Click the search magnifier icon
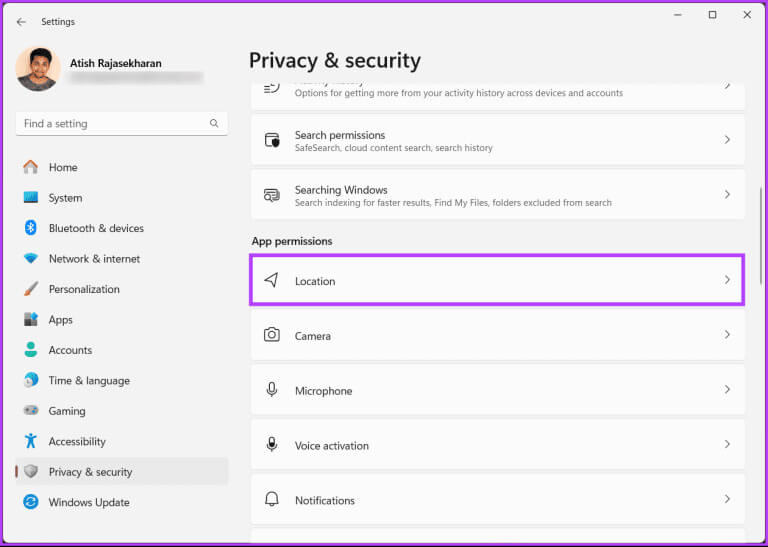768x547 pixels. coord(214,123)
